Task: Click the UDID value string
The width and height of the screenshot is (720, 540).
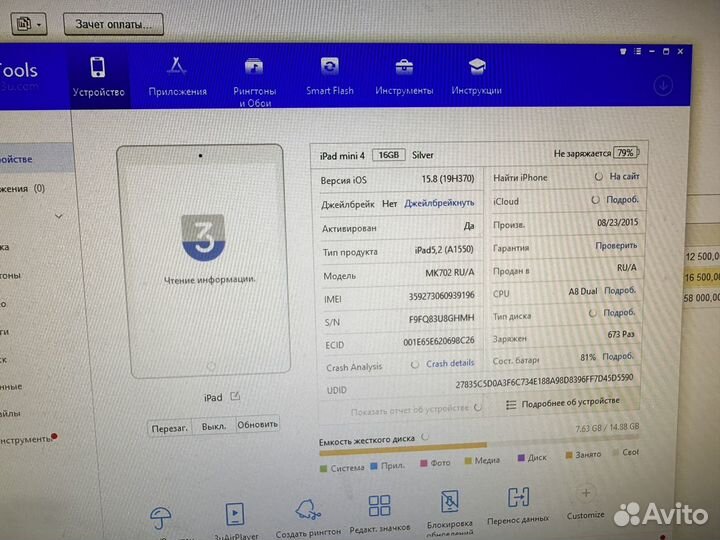Action: 544,381
